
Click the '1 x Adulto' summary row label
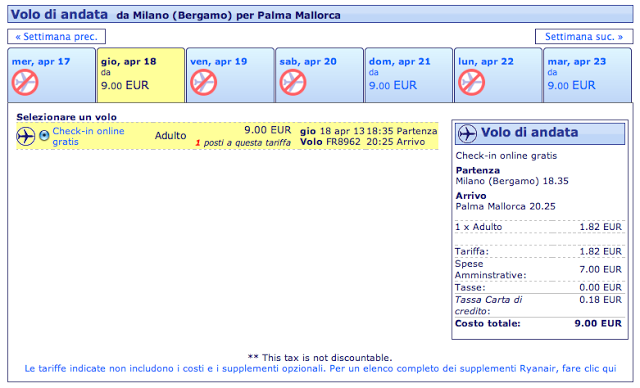click(x=479, y=227)
